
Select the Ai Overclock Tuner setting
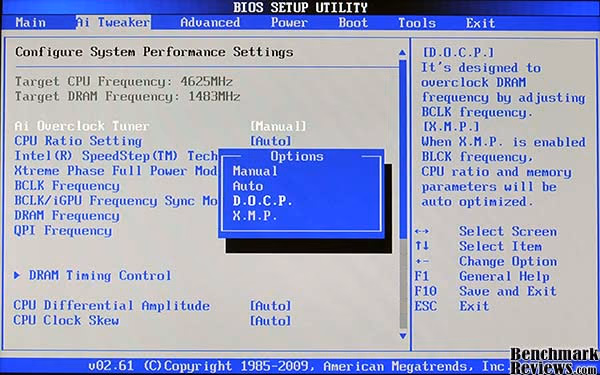tap(82, 126)
